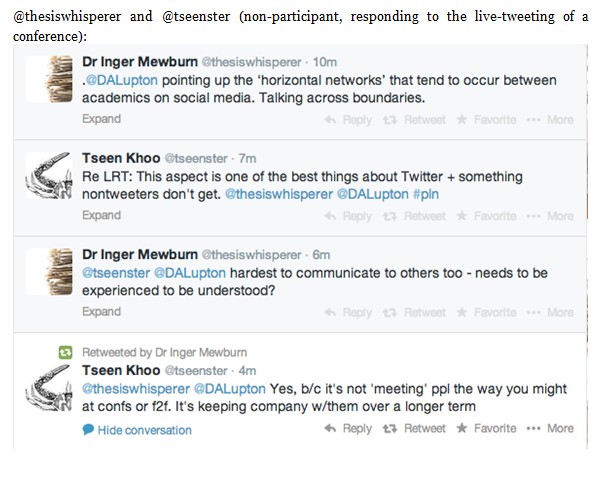Open #pln hashtag link
The width and height of the screenshot is (609, 480).
[426, 194]
